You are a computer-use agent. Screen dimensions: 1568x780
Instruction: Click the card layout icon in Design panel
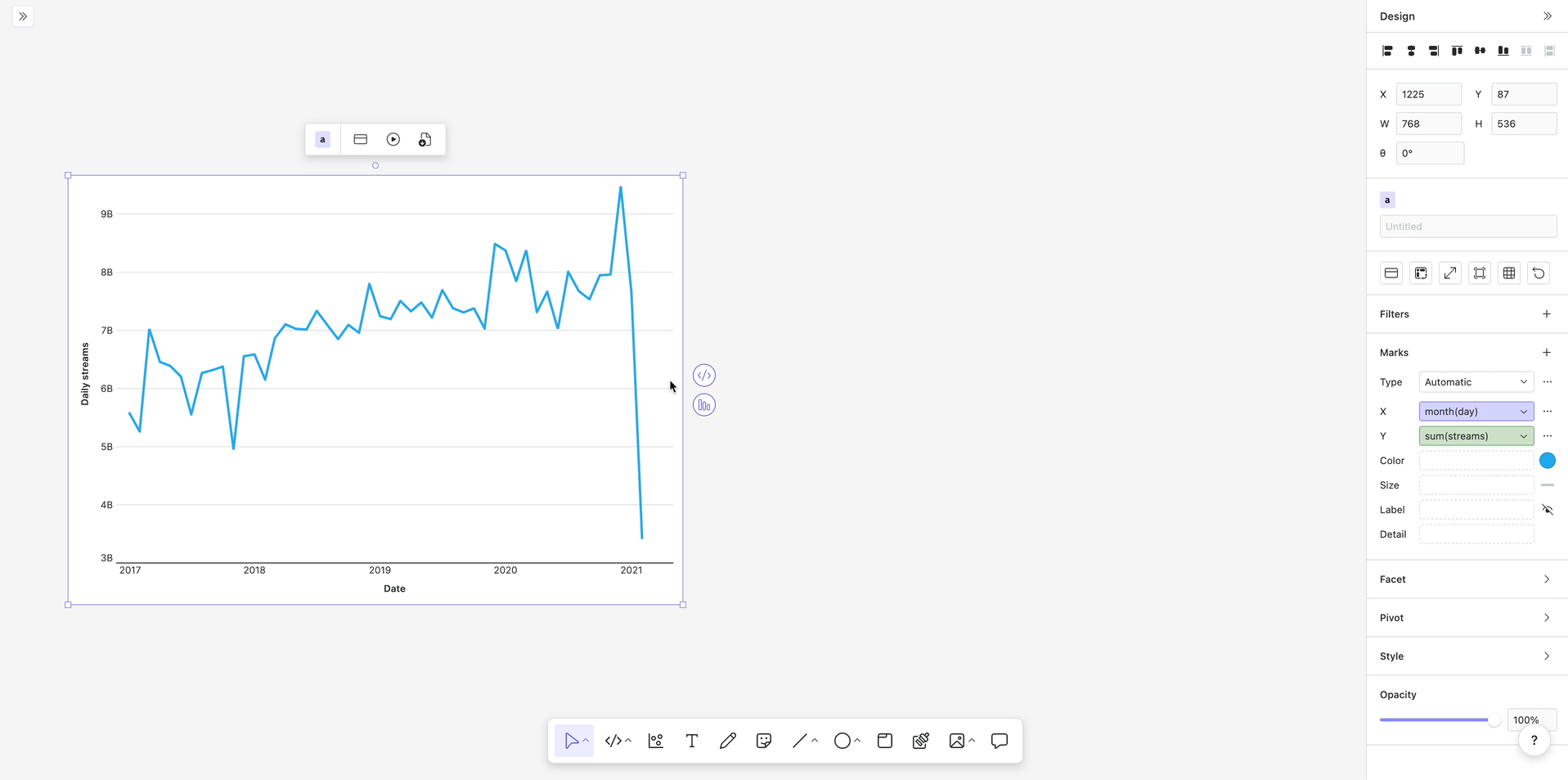point(1391,273)
